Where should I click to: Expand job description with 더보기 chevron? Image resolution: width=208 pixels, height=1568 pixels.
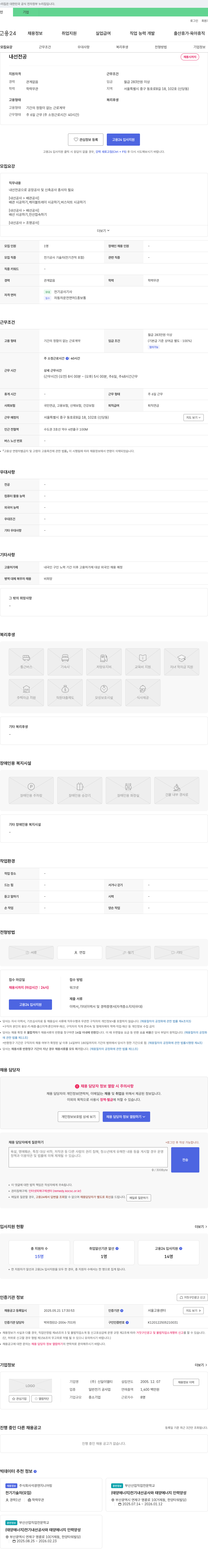coord(104,231)
